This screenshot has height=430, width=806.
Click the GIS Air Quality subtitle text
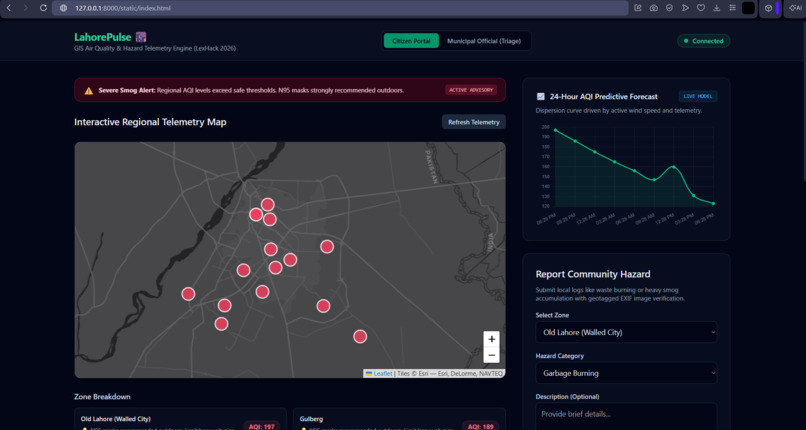point(155,48)
